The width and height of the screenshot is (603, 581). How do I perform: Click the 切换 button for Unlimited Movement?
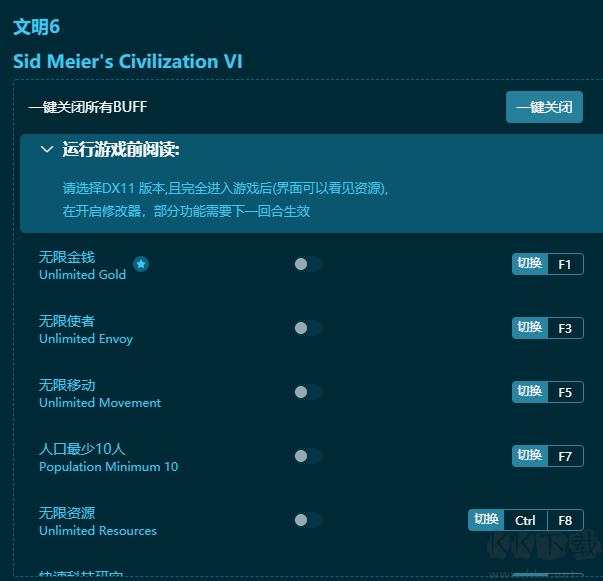(530, 392)
